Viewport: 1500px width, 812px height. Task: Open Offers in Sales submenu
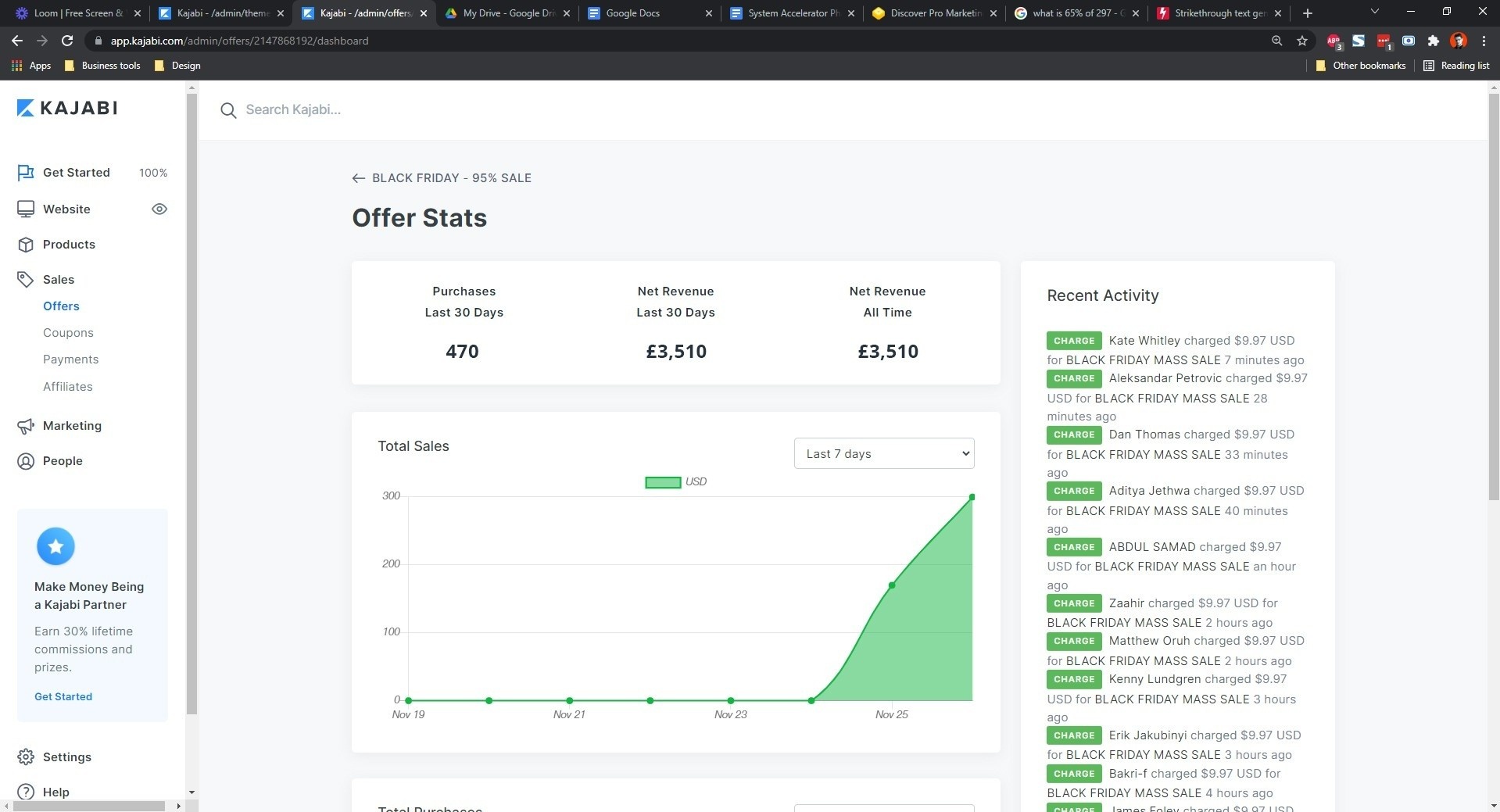61,306
